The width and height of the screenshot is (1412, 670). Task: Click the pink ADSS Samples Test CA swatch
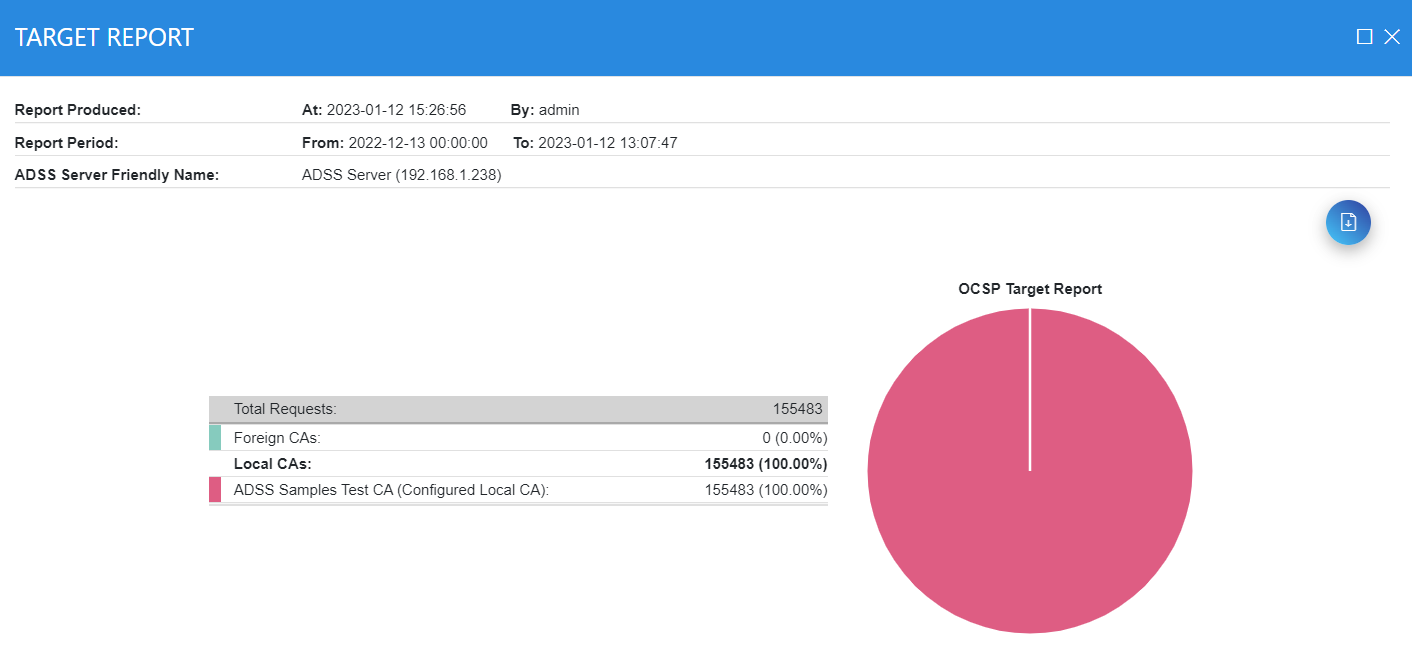tap(215, 490)
